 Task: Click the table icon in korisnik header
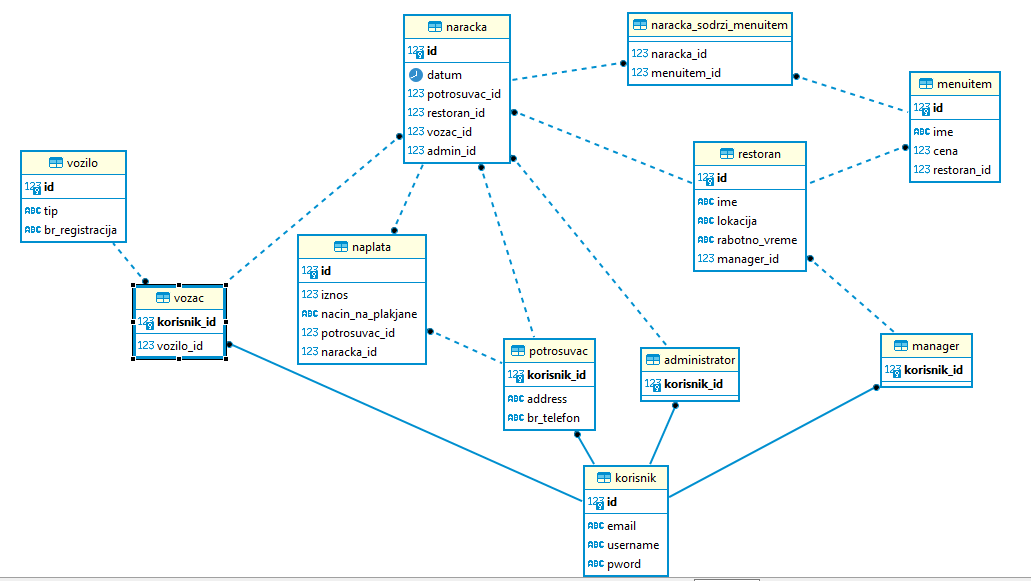click(x=603, y=478)
